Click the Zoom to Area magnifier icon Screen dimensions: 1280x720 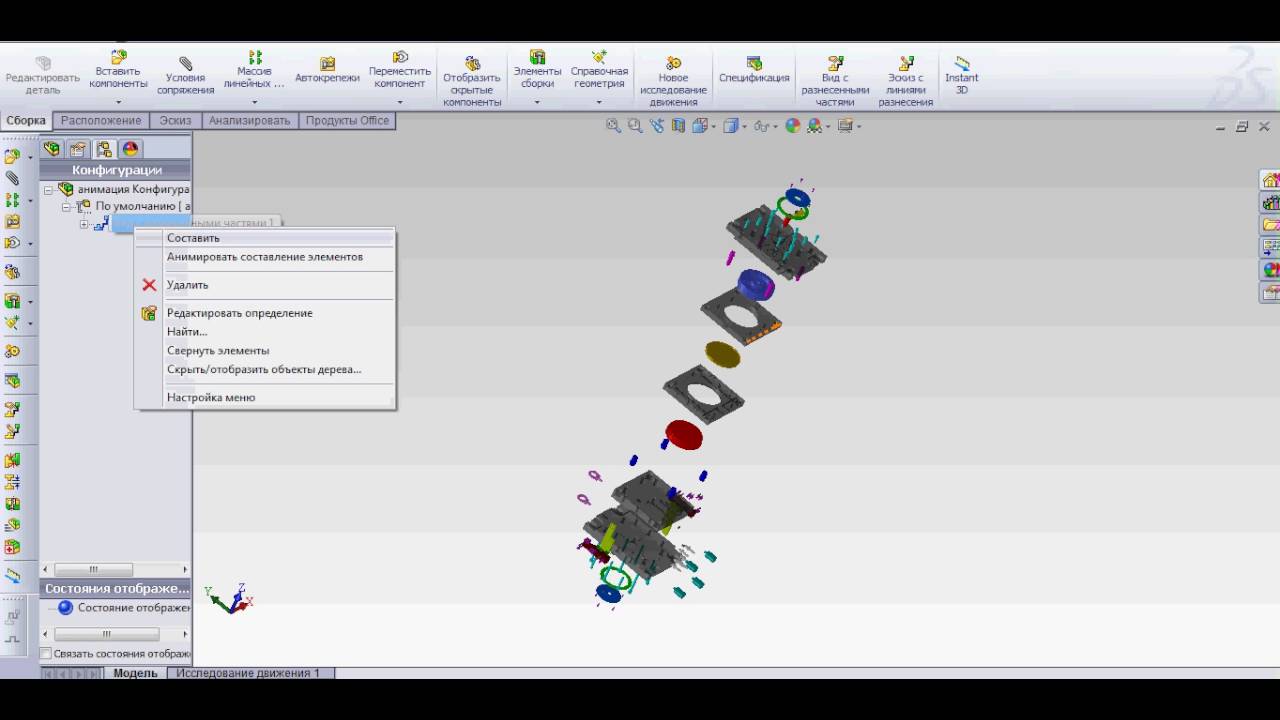[635, 126]
